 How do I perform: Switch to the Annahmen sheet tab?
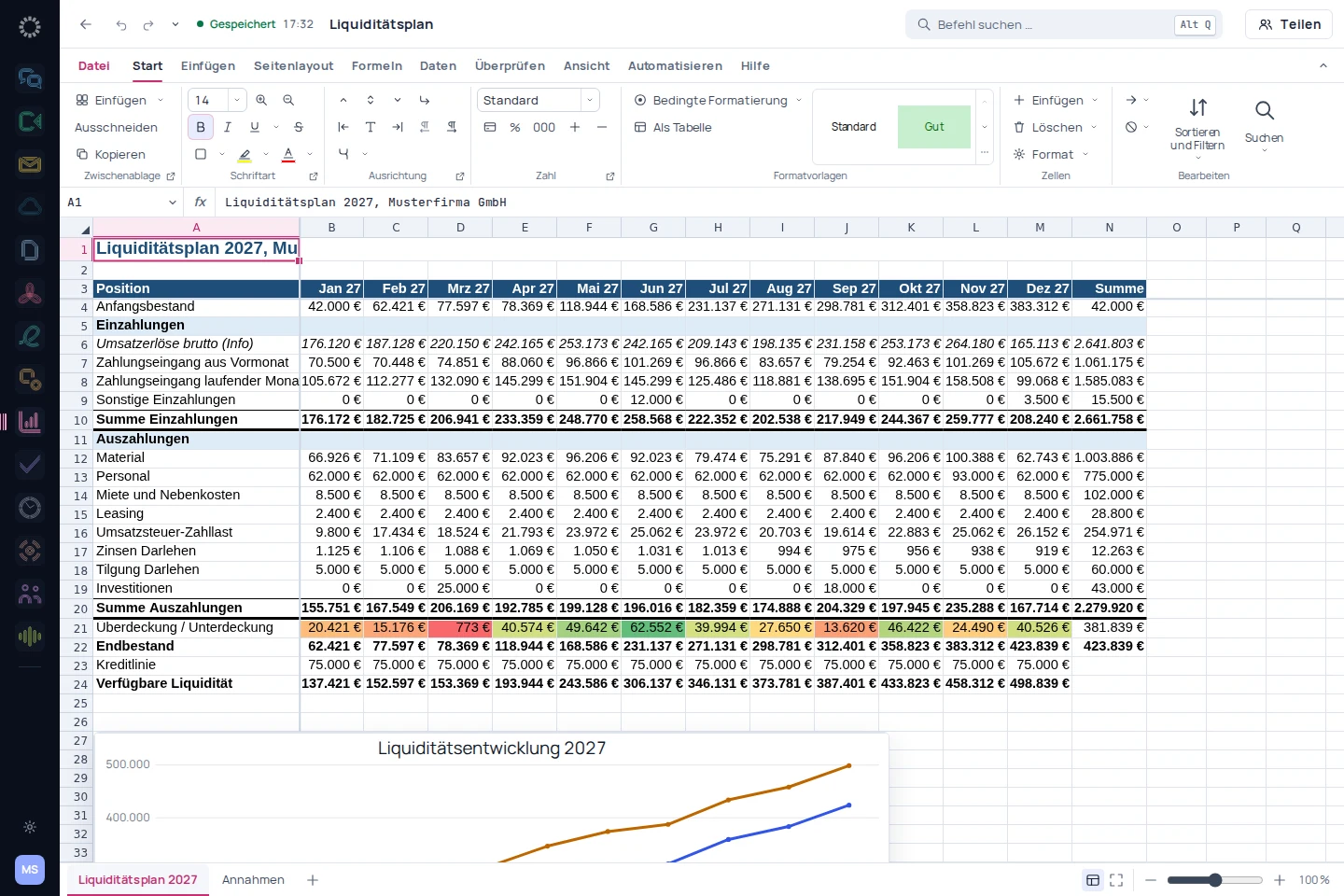[x=253, y=880]
